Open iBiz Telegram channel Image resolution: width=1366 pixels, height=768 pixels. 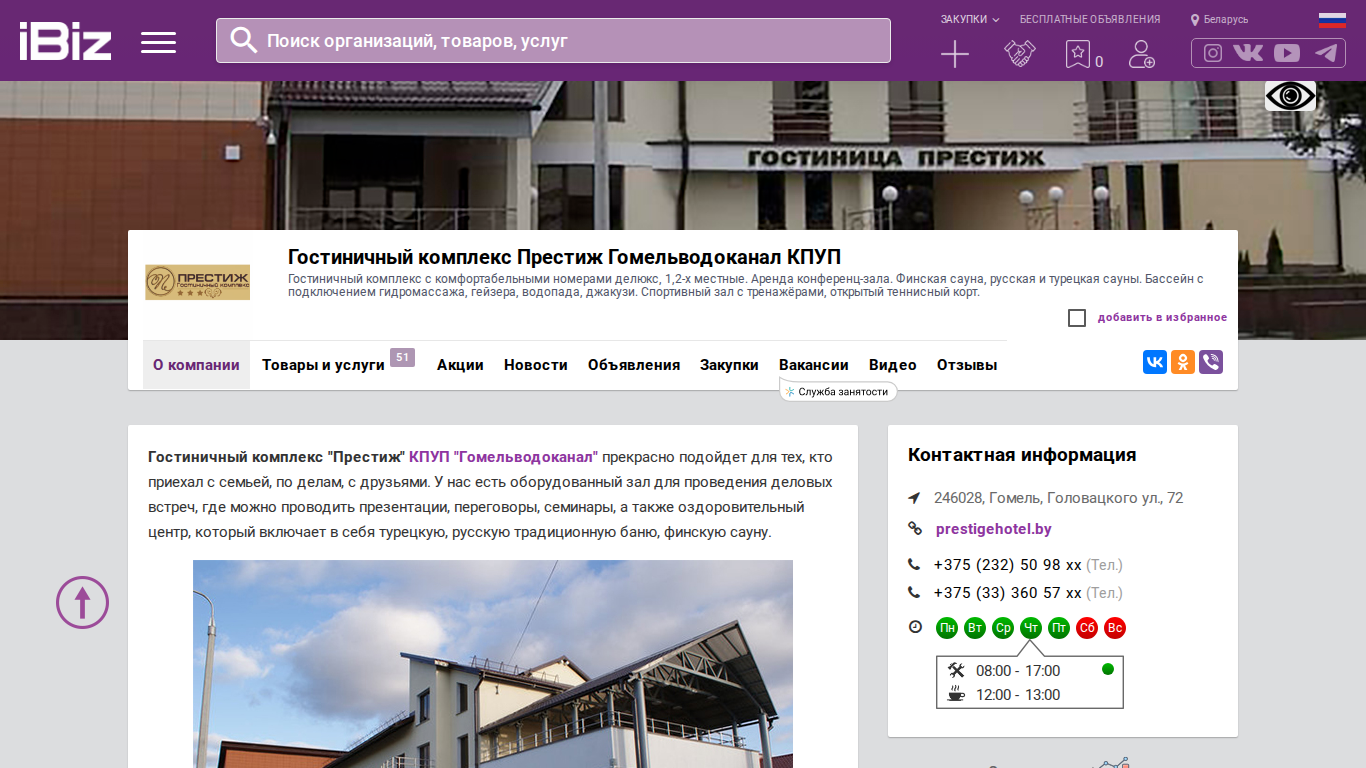point(1326,53)
